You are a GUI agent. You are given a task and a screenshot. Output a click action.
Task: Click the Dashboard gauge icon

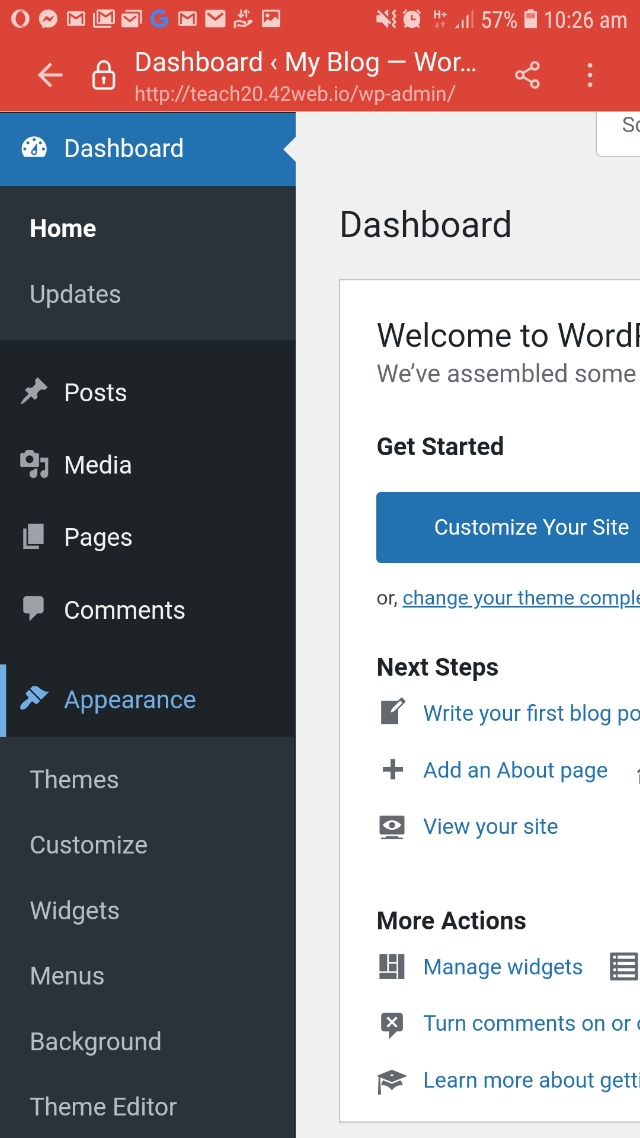34,148
